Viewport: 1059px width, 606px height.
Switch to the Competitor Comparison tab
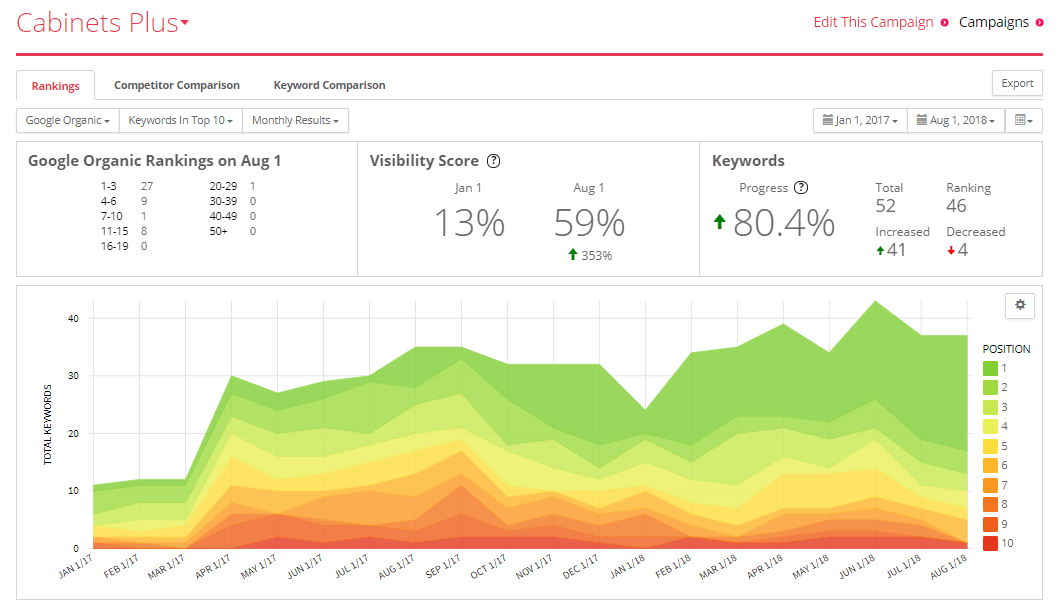[177, 85]
